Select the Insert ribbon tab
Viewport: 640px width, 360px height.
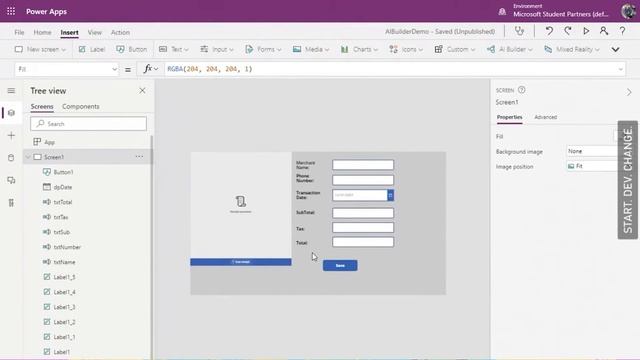[69, 32]
